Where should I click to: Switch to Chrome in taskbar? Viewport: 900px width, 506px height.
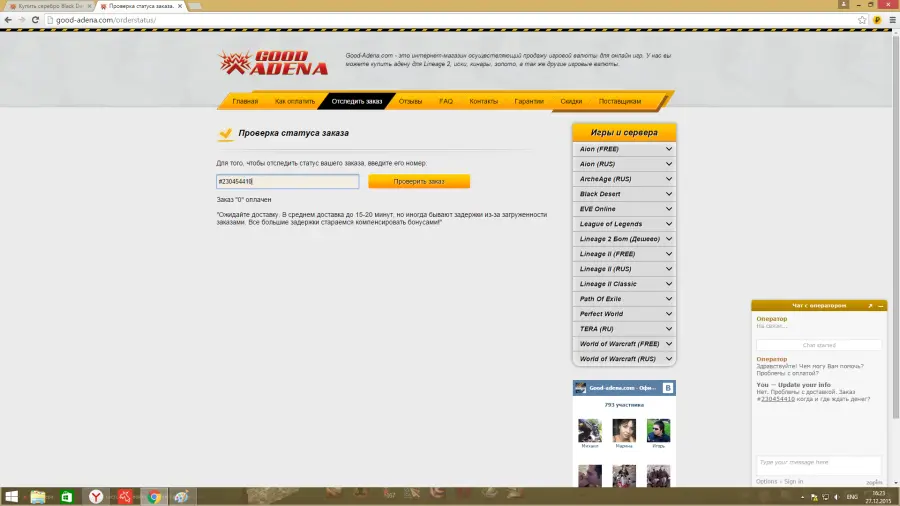154,497
